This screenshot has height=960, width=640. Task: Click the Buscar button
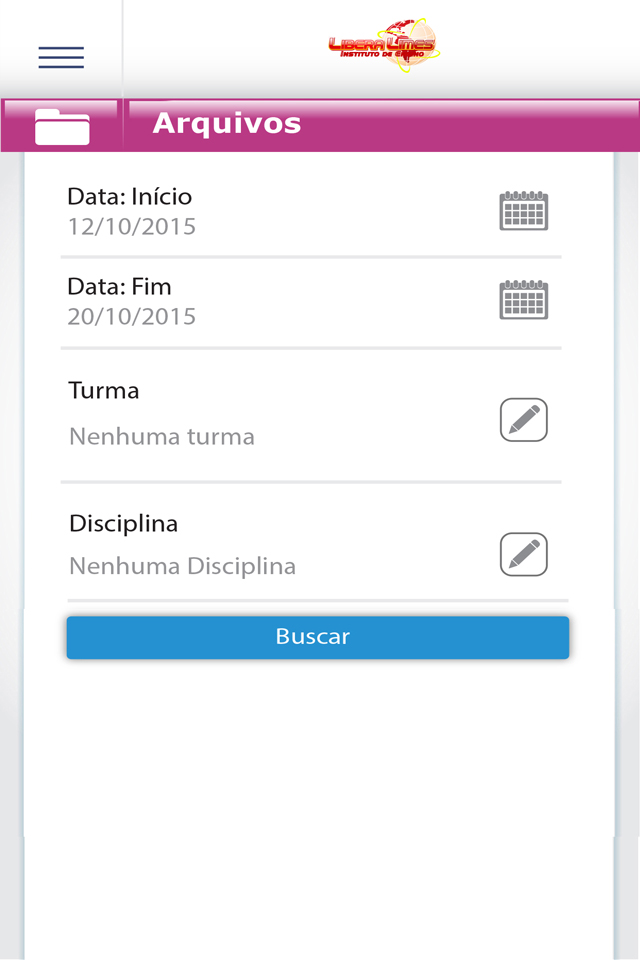tap(318, 637)
